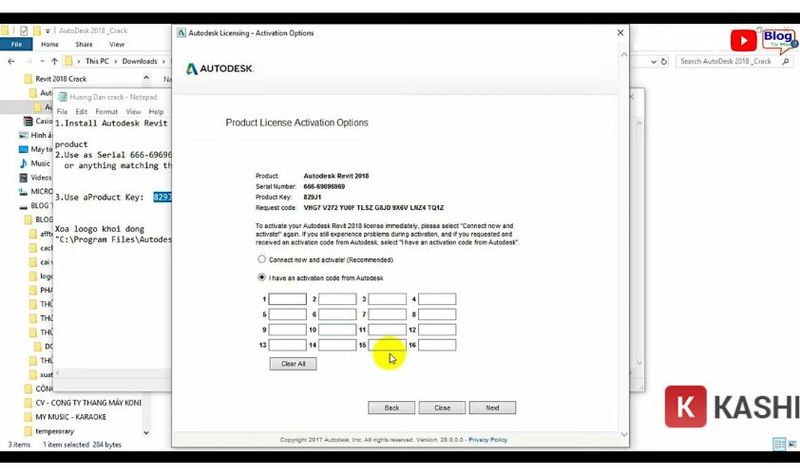Click activation code field 13

point(288,345)
